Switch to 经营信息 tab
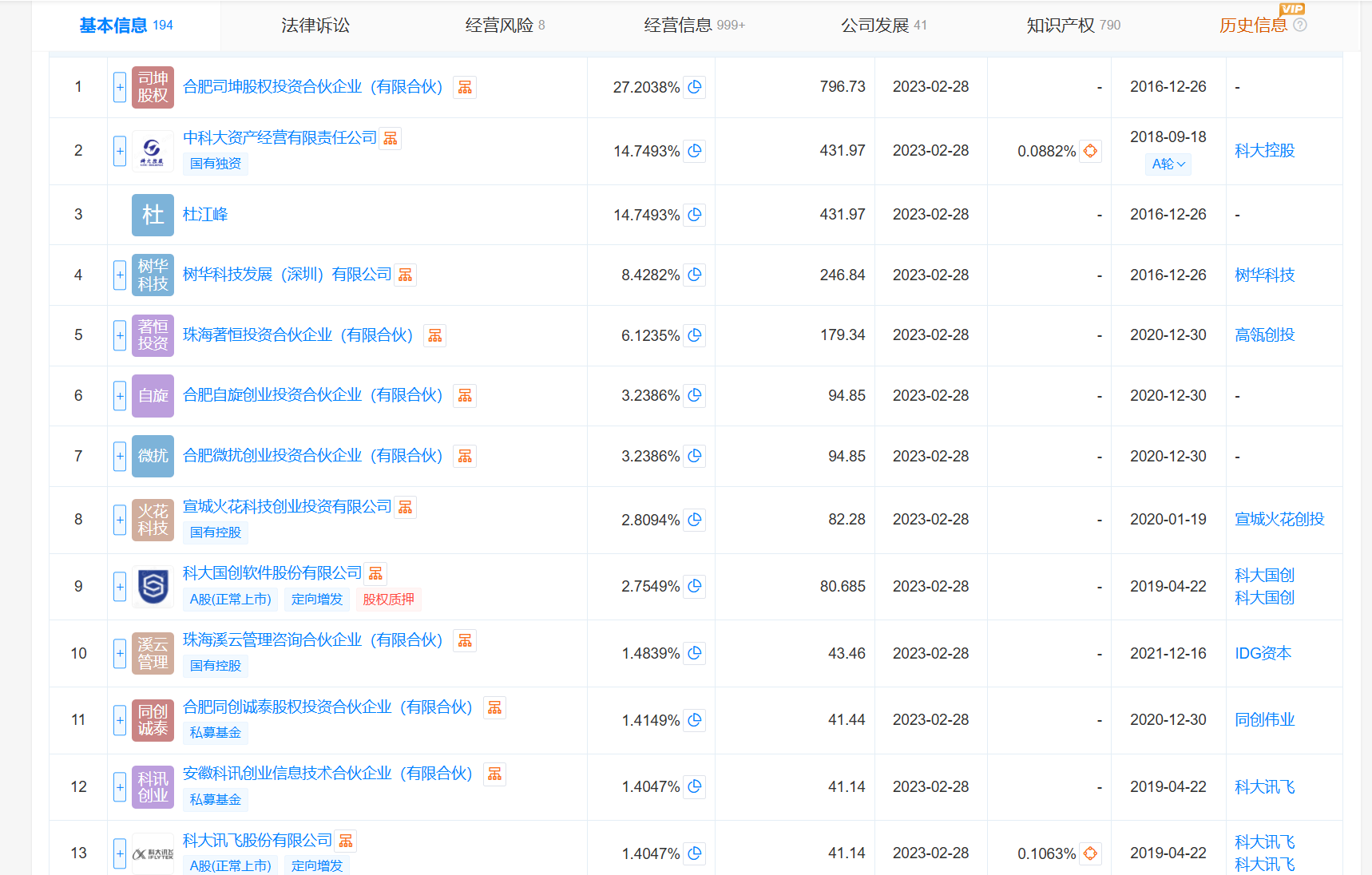Image resolution: width=1372 pixels, height=875 pixels. (x=694, y=26)
